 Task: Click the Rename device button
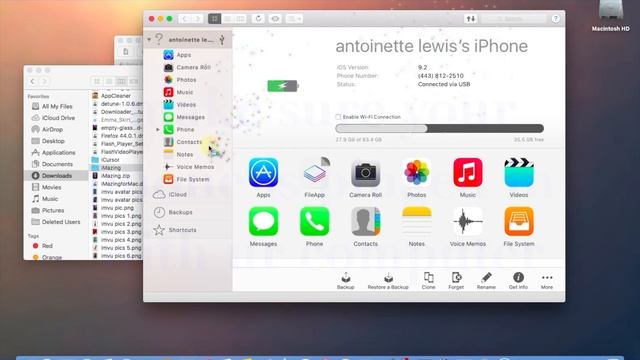click(x=486, y=281)
